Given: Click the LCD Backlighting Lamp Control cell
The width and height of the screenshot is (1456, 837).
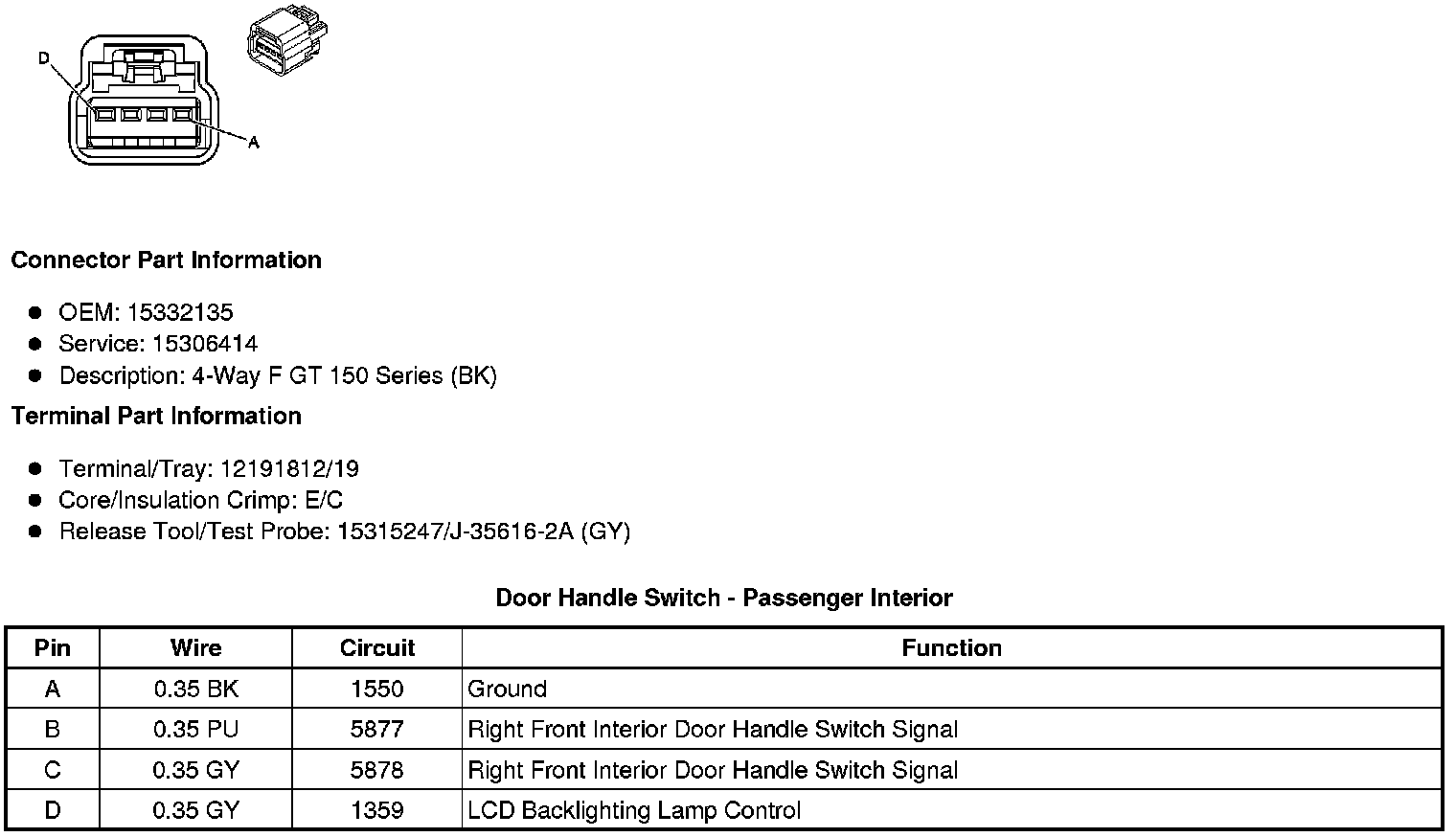Looking at the screenshot, I should 633,811.
